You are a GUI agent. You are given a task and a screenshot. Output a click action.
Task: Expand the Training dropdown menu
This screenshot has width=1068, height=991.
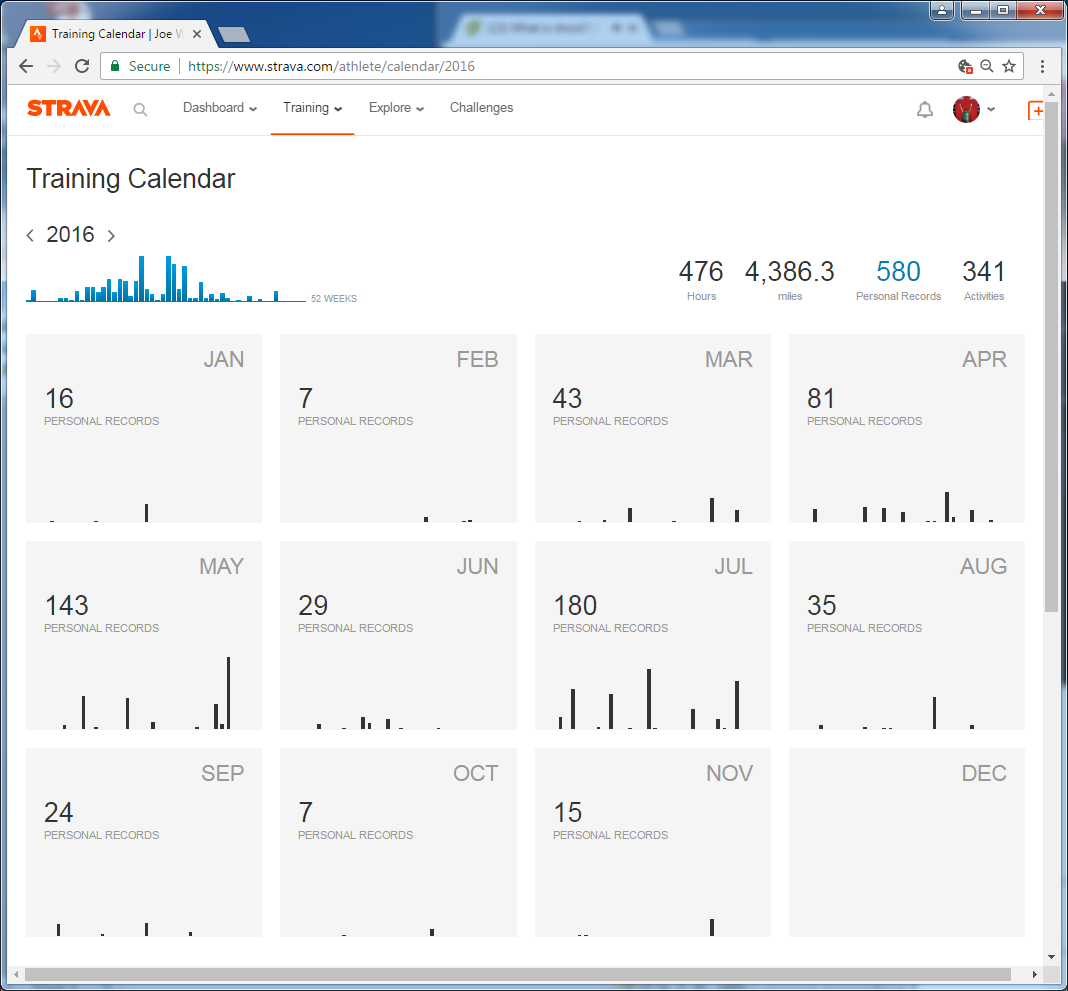point(312,108)
